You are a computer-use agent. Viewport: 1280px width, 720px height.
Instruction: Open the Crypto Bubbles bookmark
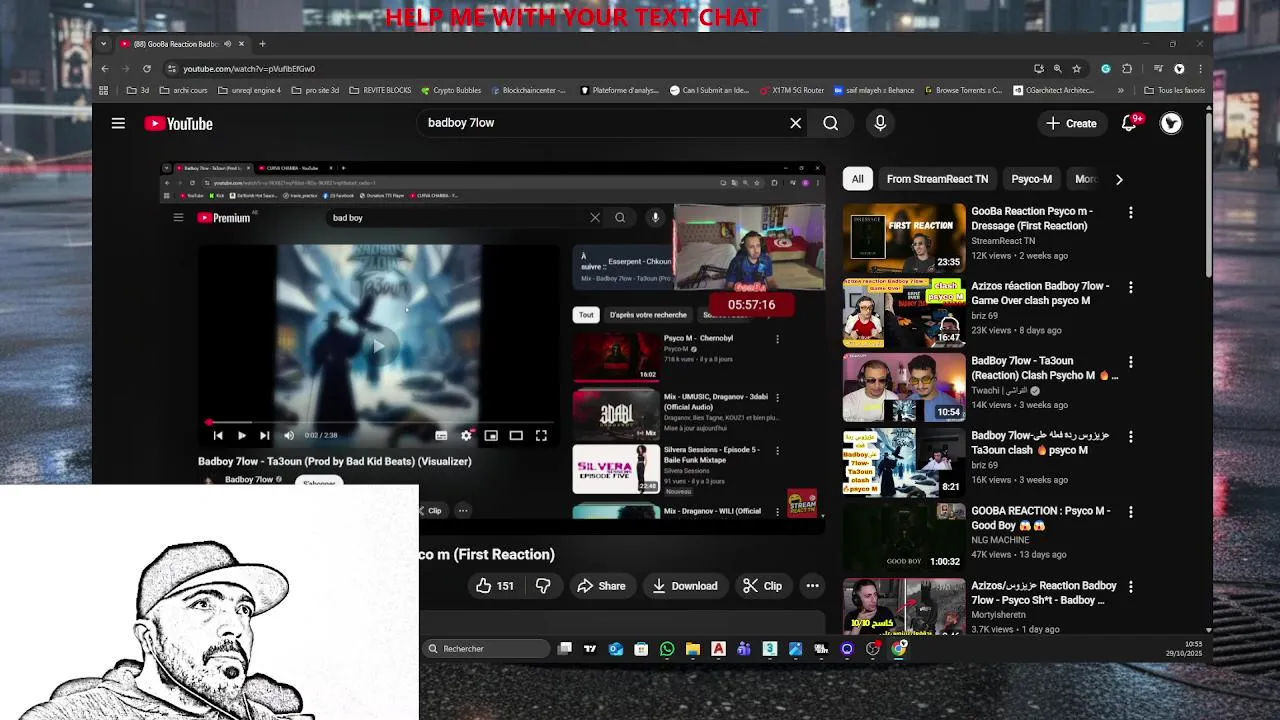pyautogui.click(x=451, y=90)
